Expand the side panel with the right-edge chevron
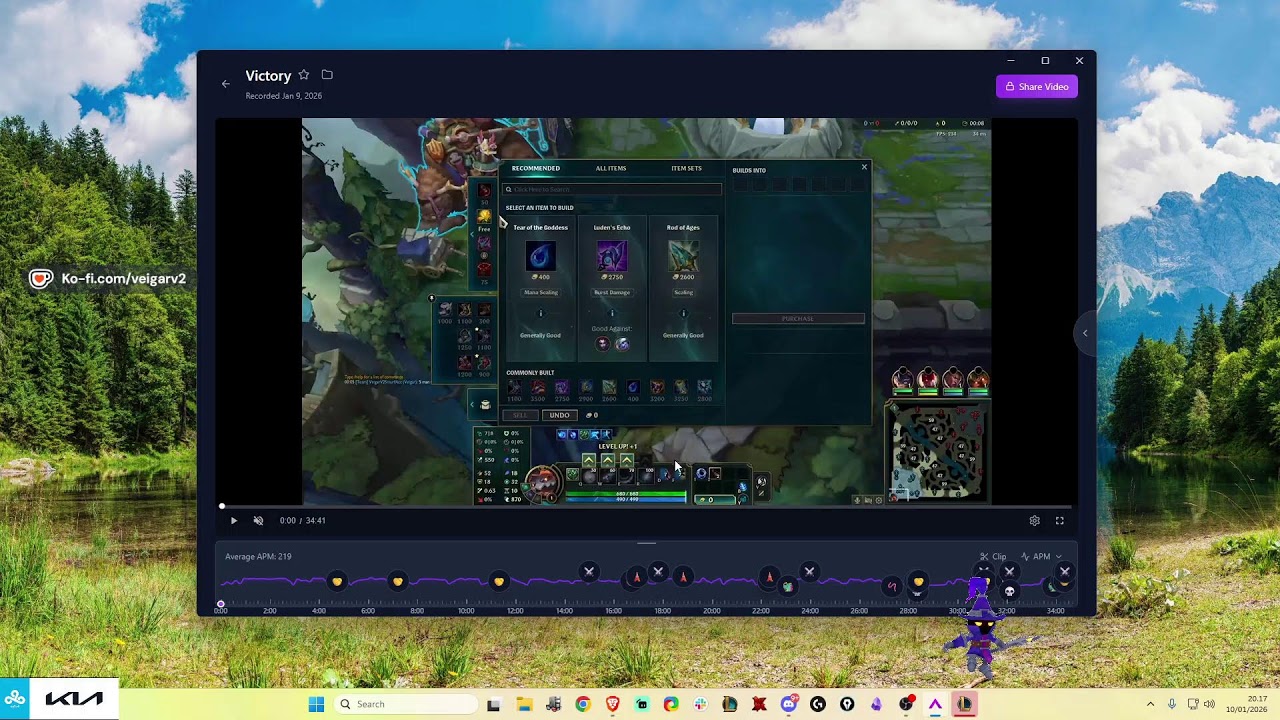The height and width of the screenshot is (720, 1280). (1085, 333)
